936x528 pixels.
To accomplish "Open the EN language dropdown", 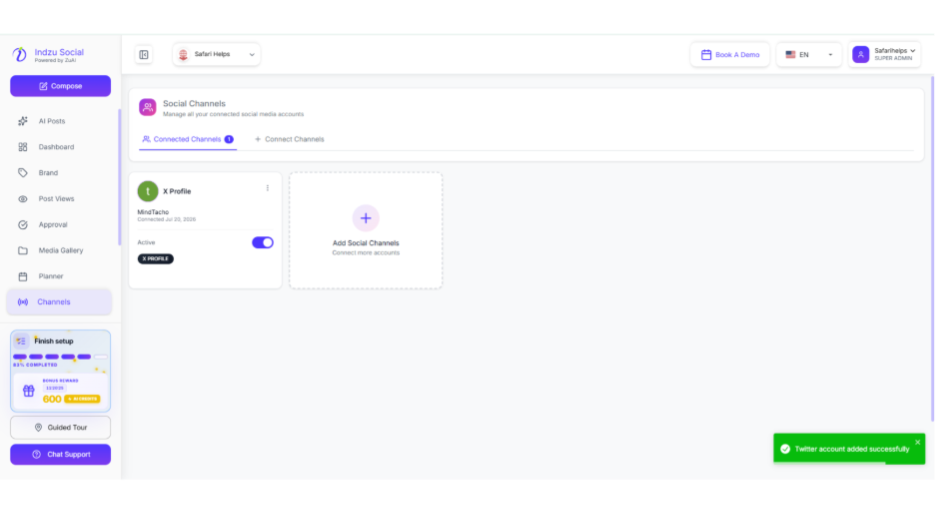I will click(x=809, y=55).
